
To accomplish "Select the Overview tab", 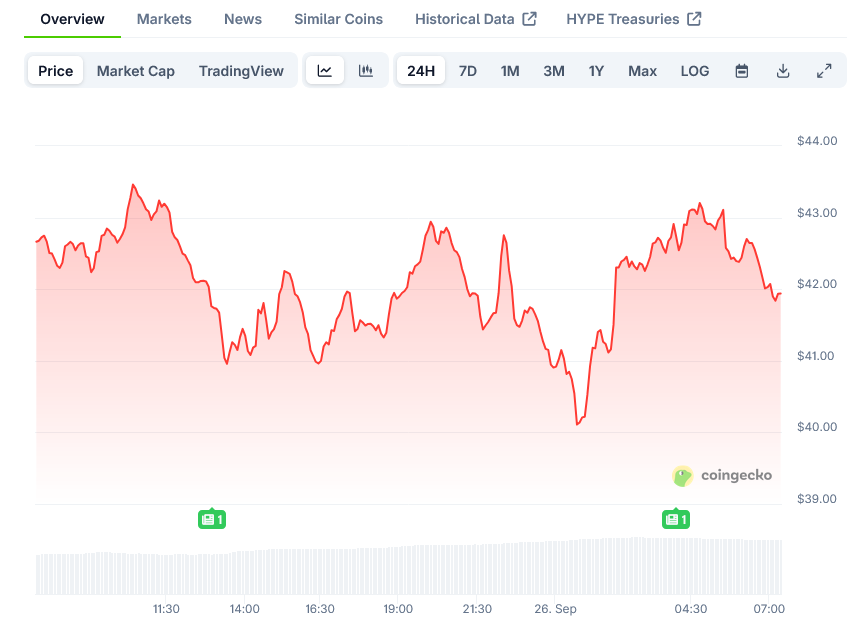I will tap(72, 19).
